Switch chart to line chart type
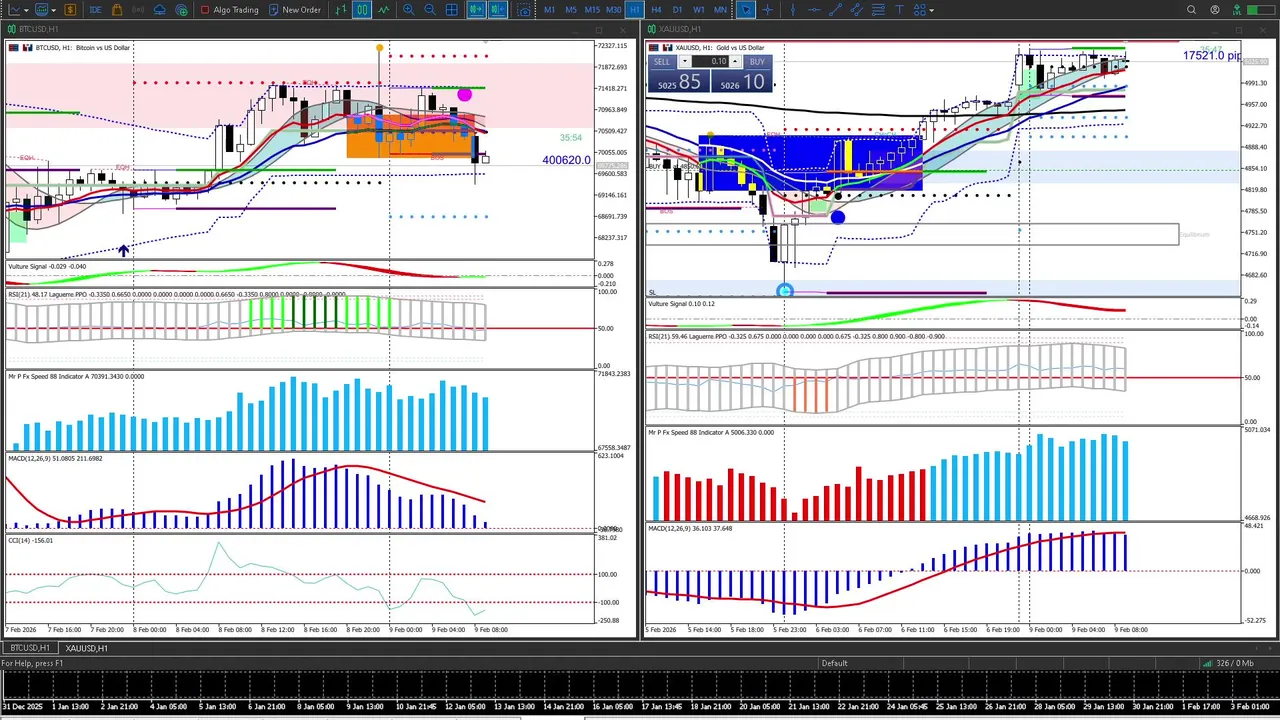This screenshot has height=720, width=1280. click(383, 10)
